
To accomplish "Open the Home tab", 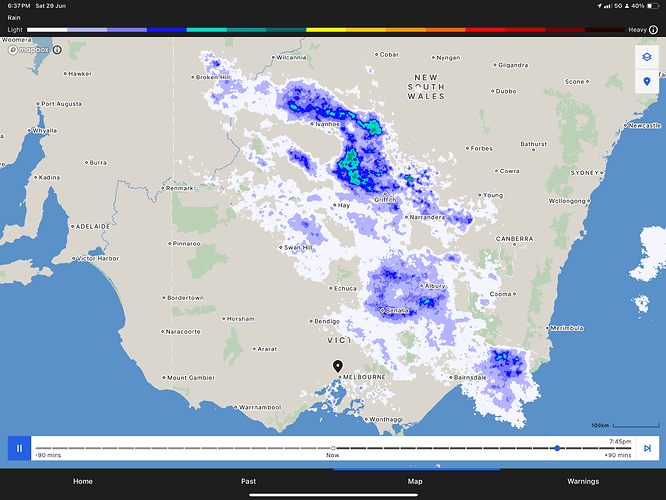I will 83,481.
